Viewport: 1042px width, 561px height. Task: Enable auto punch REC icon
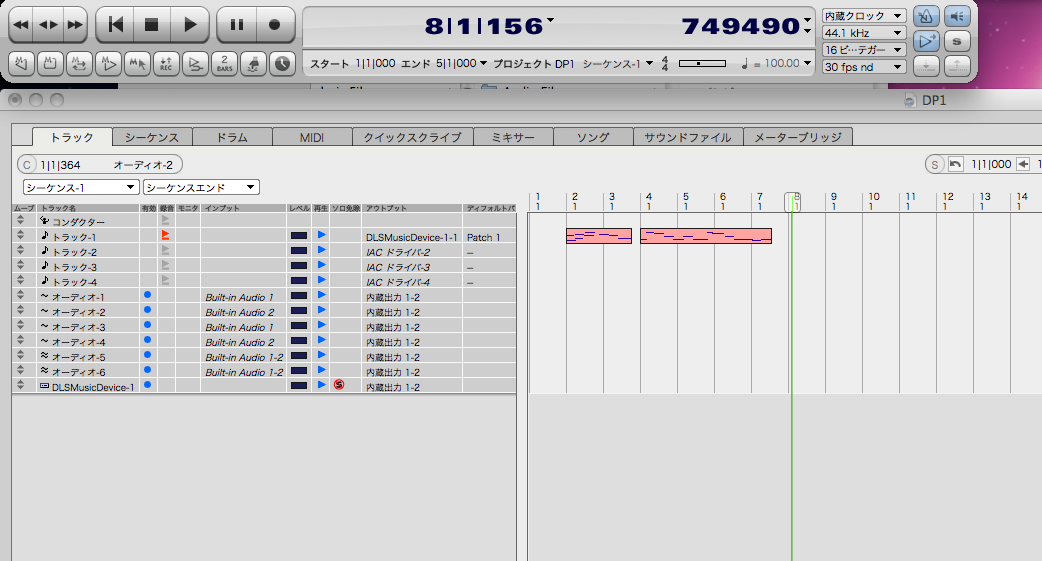(166, 64)
